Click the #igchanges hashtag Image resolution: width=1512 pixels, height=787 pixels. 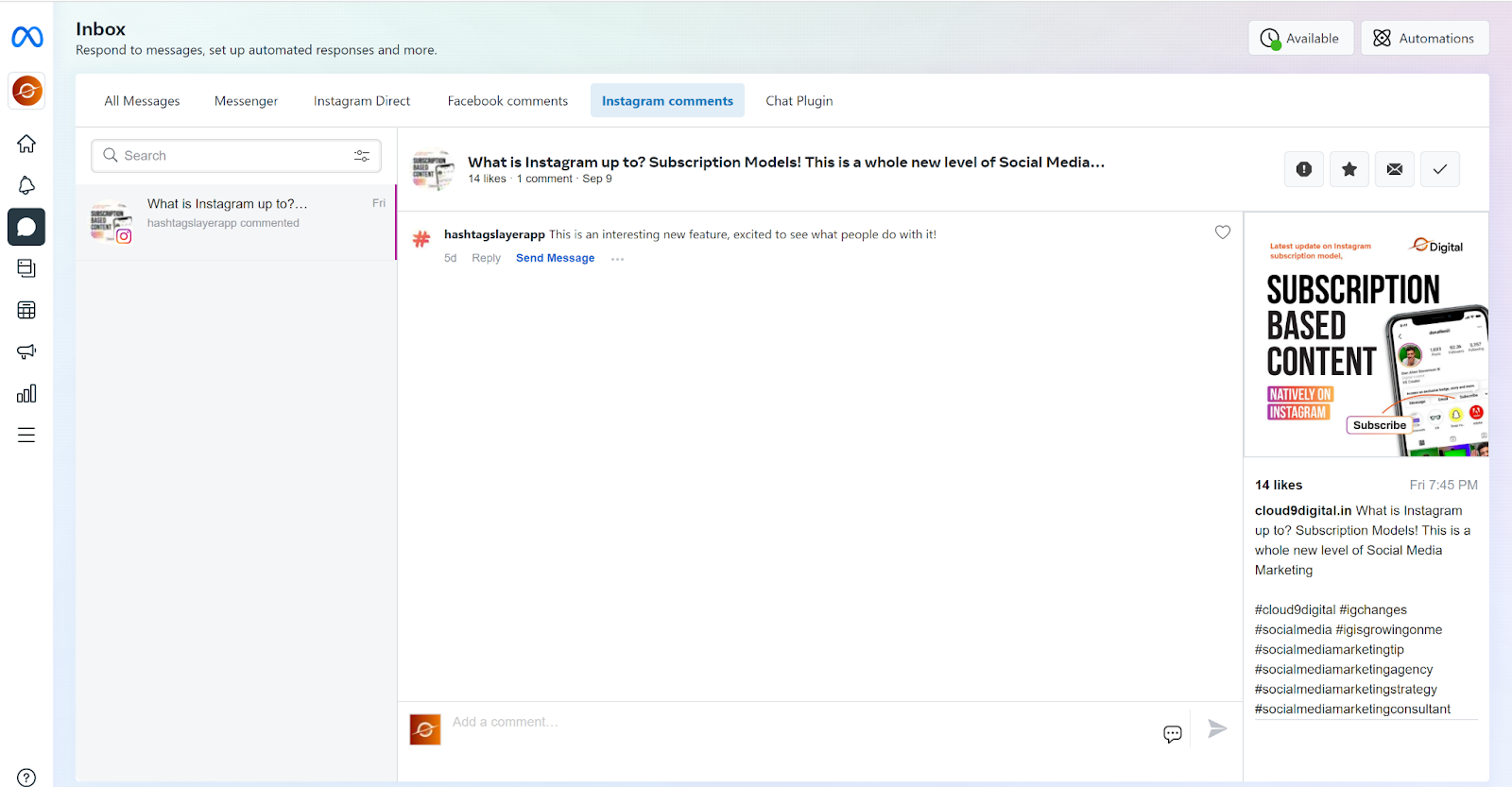(1373, 609)
